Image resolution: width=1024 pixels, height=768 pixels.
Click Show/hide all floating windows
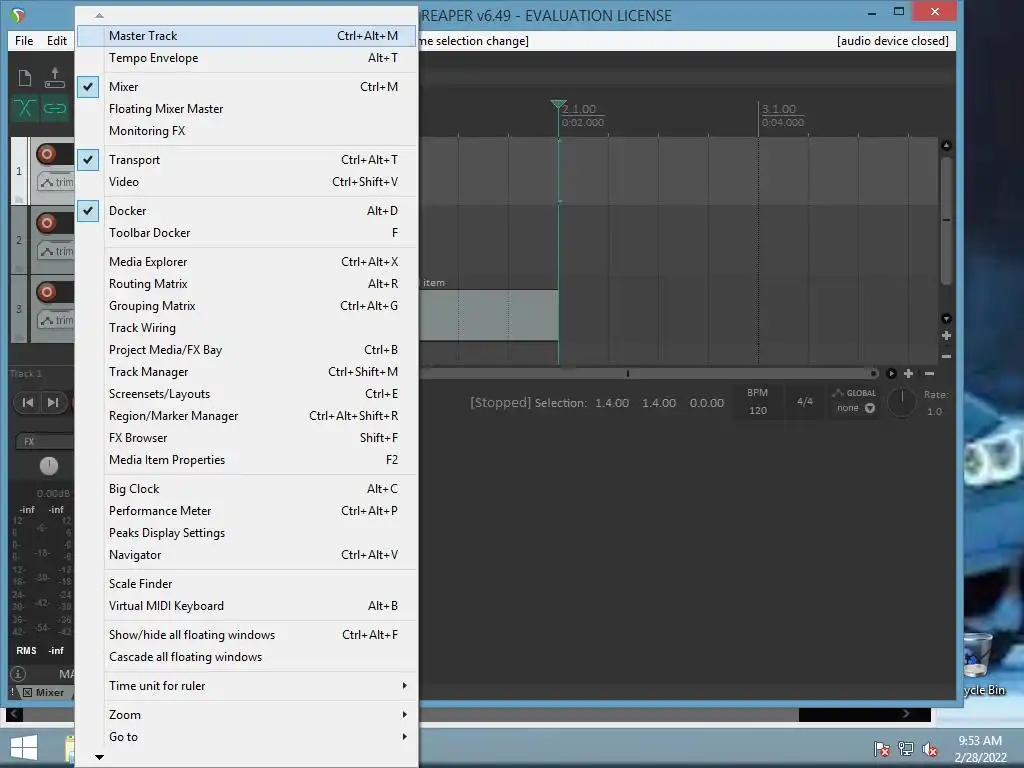[x=247, y=635]
